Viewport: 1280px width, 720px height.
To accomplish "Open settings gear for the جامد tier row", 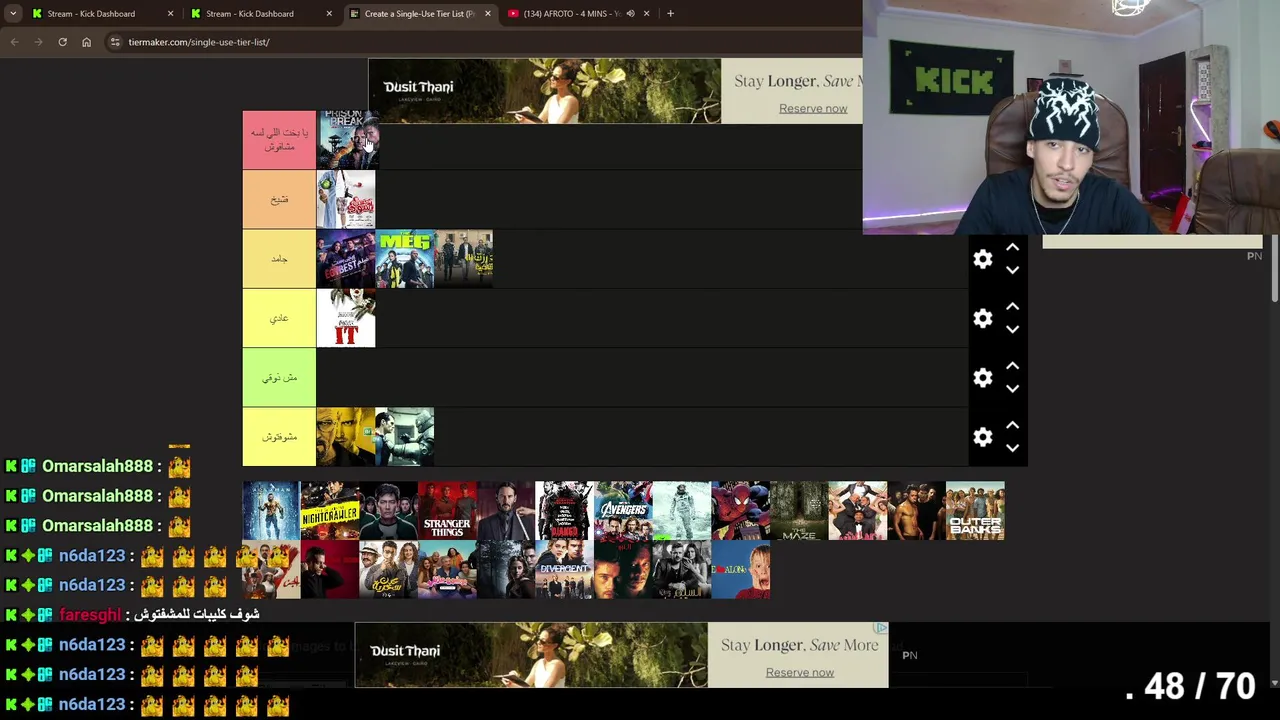I will click(x=983, y=259).
